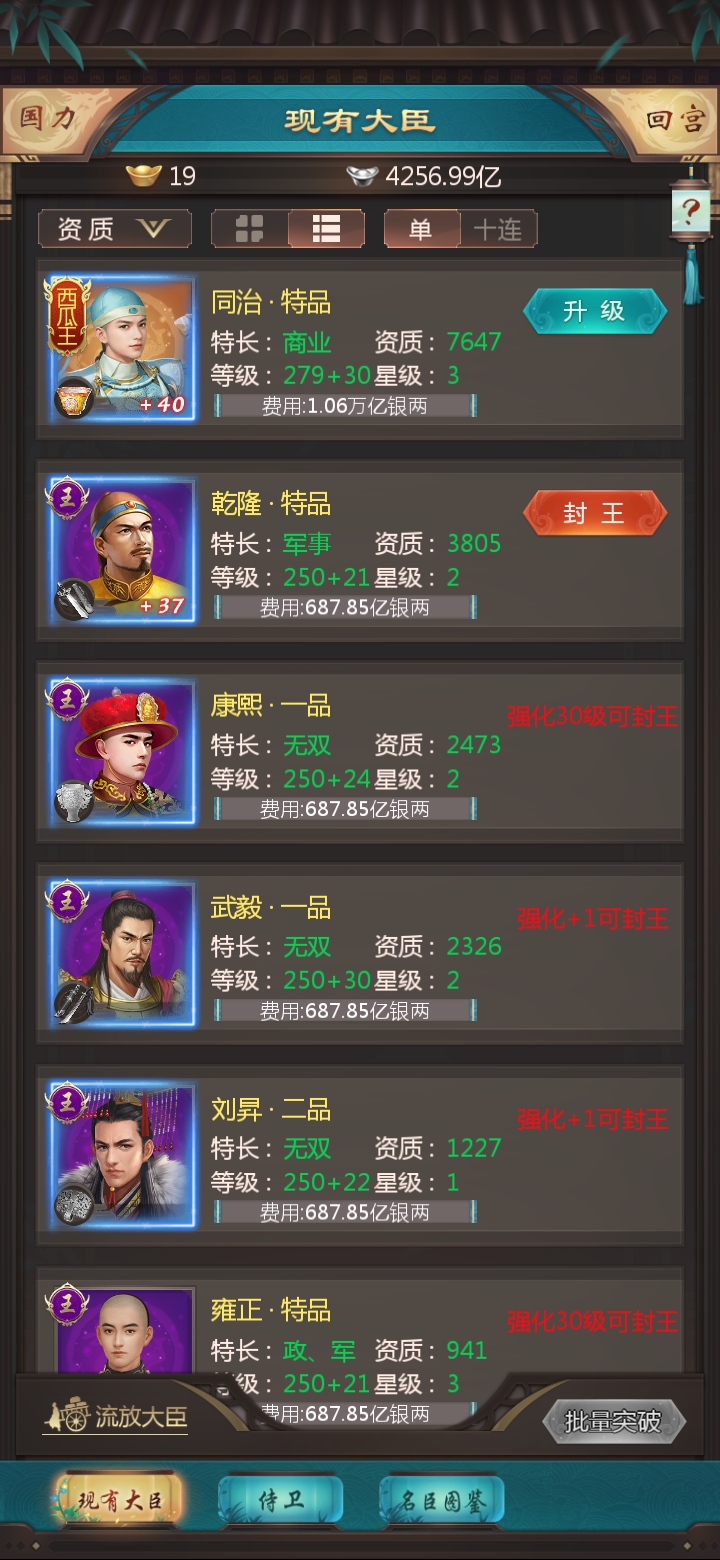Tap the gold ingot currency icon
720x1560 pixels.
[144, 177]
